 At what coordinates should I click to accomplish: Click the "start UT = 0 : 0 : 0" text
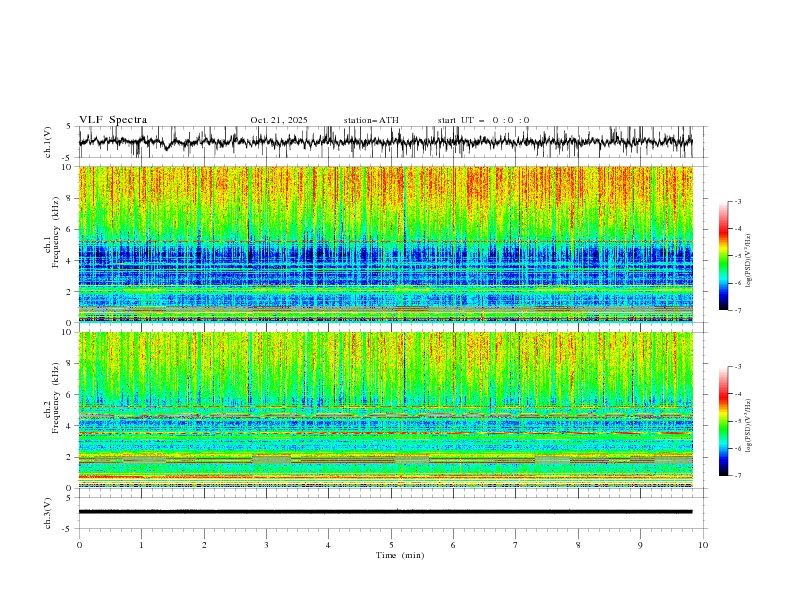pos(483,120)
